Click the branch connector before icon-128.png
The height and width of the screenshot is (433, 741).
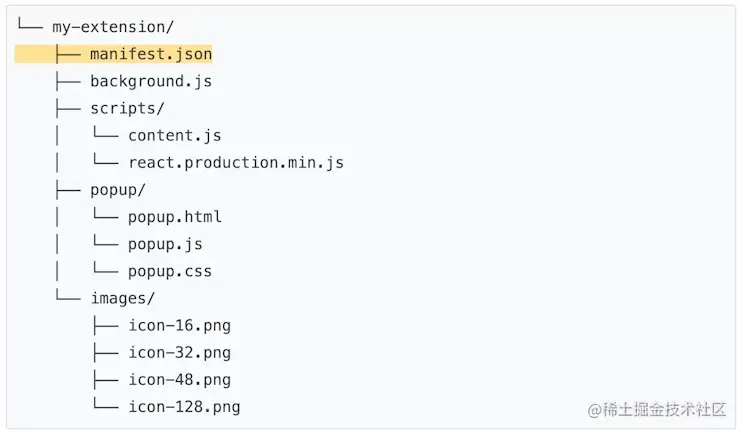104,406
